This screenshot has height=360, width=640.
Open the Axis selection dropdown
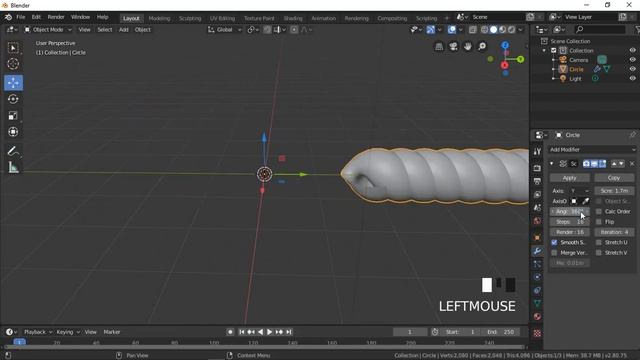pos(579,191)
